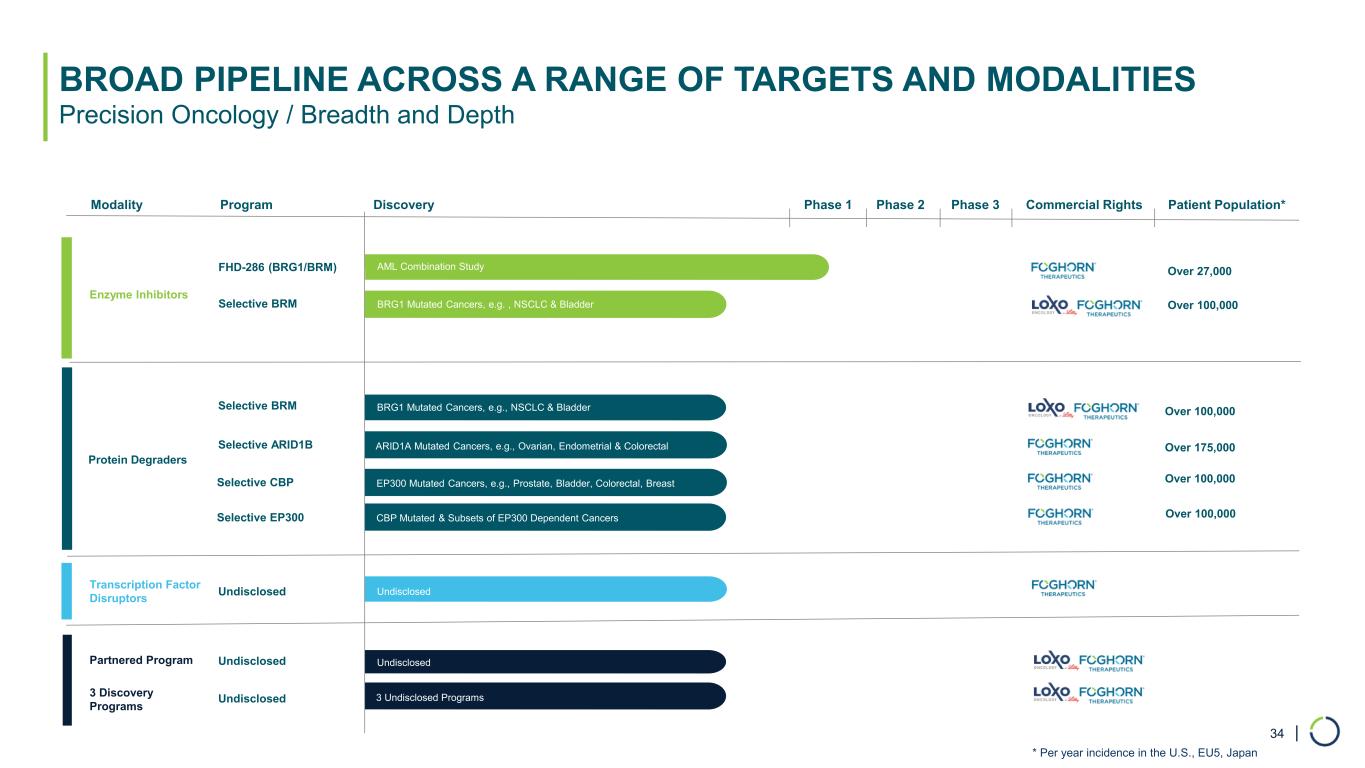The image size is (1365, 768).
Task: Click the Foghorn logo in the Selective ARID1B row
Action: coord(1060,446)
